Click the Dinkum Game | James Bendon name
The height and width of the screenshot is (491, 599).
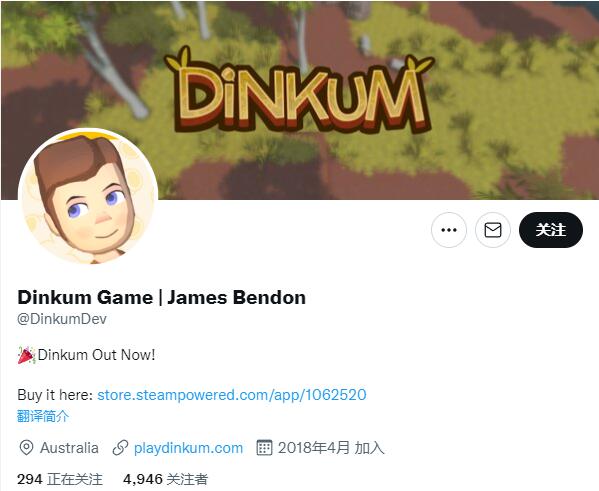[162, 297]
